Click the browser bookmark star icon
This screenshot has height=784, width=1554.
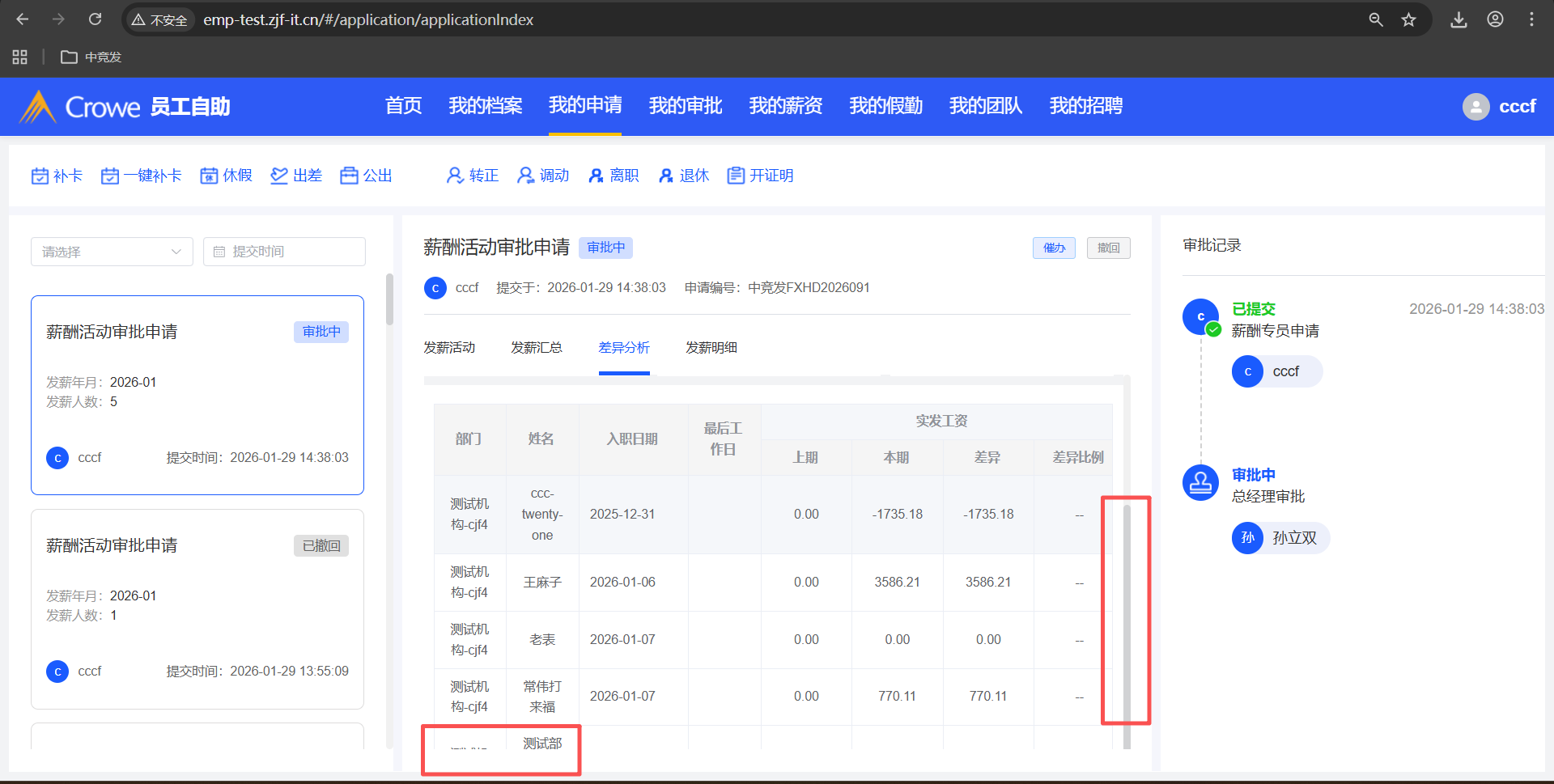1409,19
